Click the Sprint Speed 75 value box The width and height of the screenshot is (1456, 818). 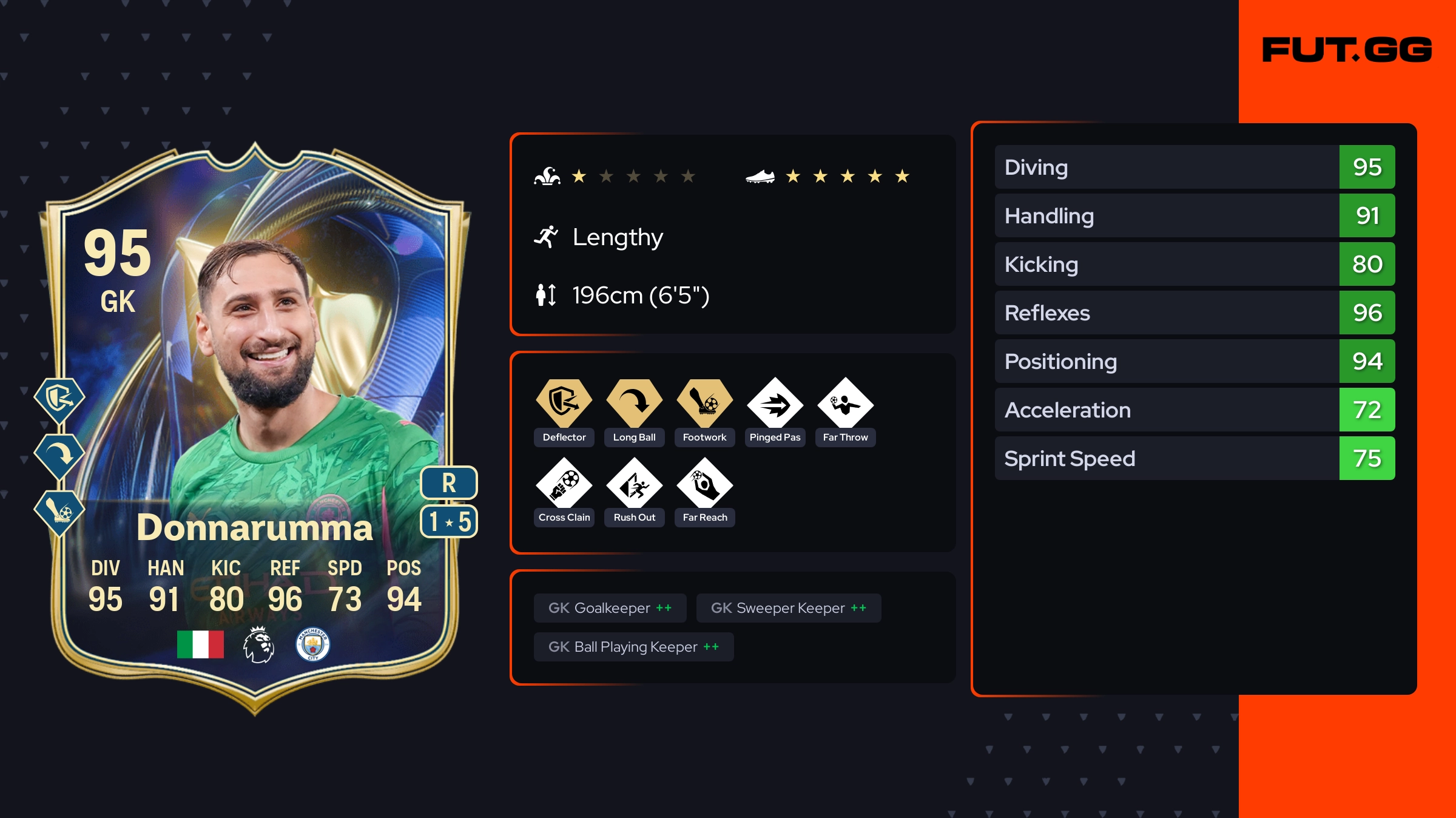(1367, 458)
